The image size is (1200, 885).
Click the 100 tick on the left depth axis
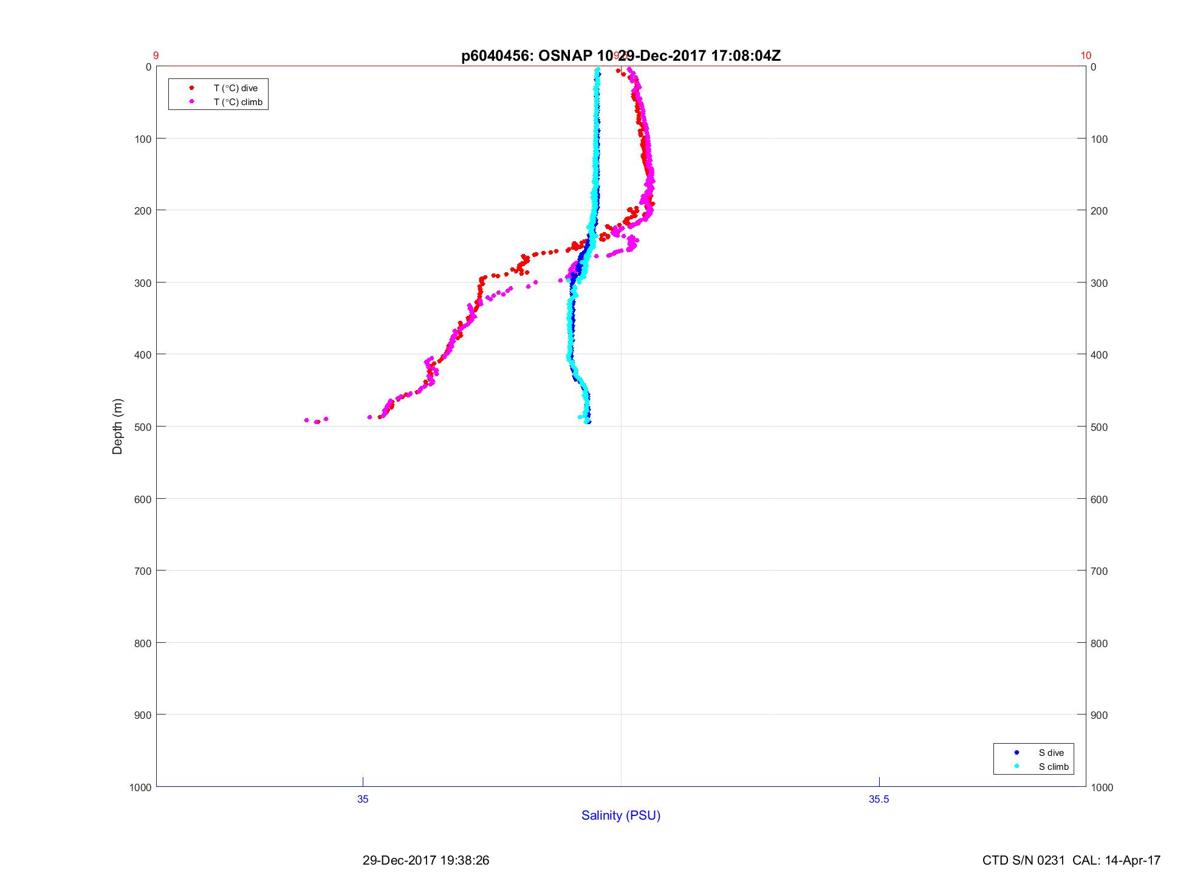pos(142,139)
